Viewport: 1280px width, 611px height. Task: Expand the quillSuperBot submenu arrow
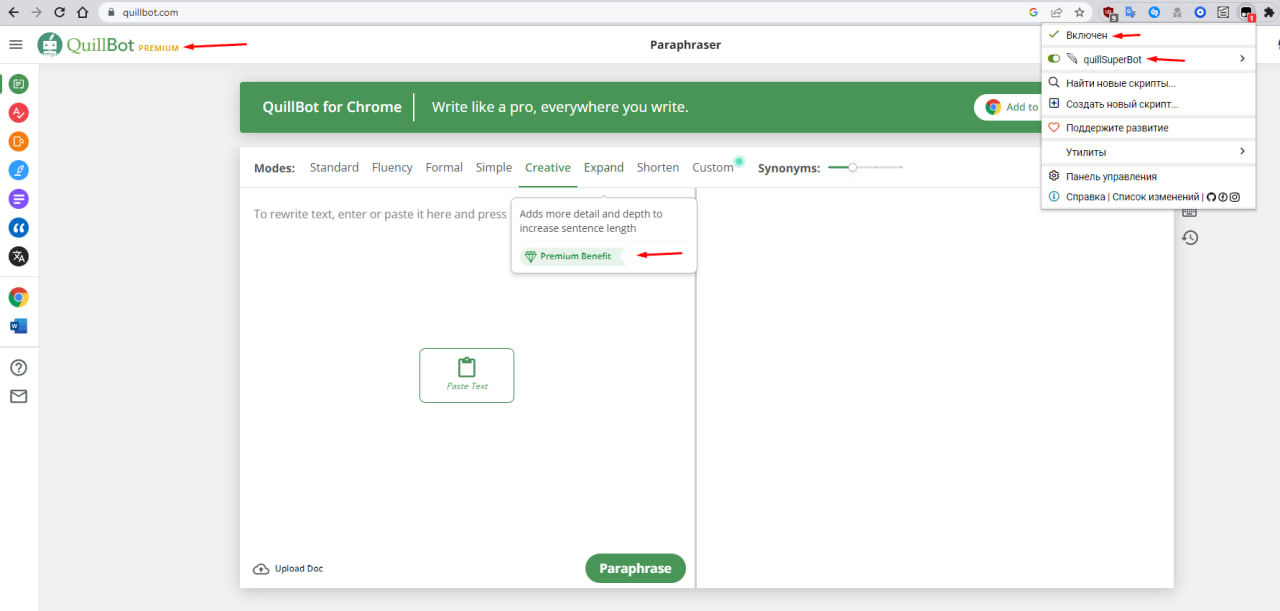click(1242, 59)
